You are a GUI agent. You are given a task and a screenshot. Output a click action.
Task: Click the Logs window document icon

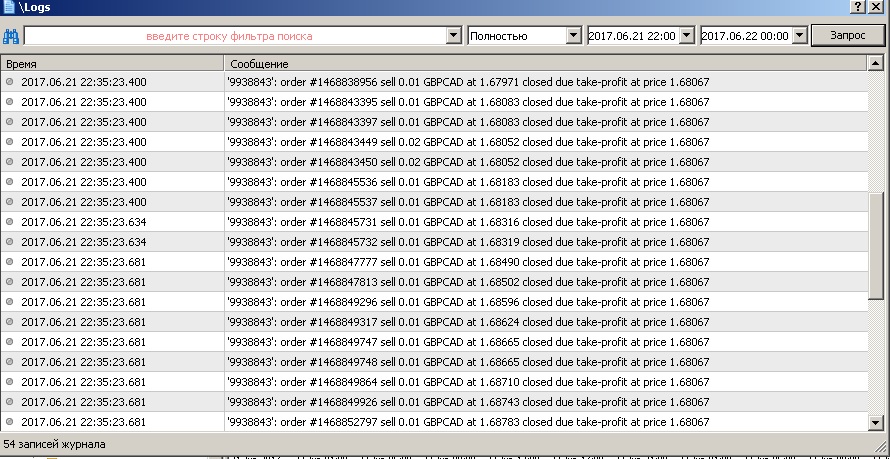[9, 7]
